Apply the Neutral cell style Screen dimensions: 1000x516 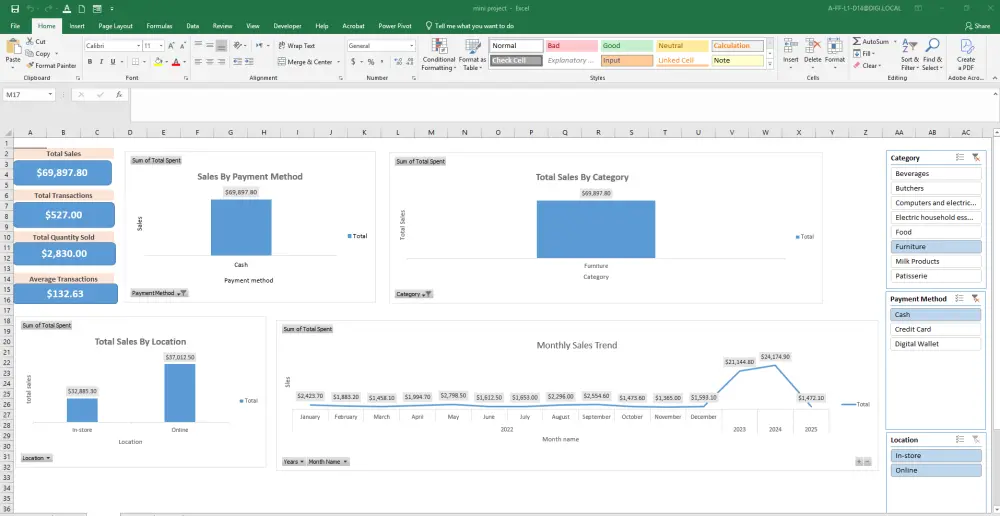tap(682, 46)
